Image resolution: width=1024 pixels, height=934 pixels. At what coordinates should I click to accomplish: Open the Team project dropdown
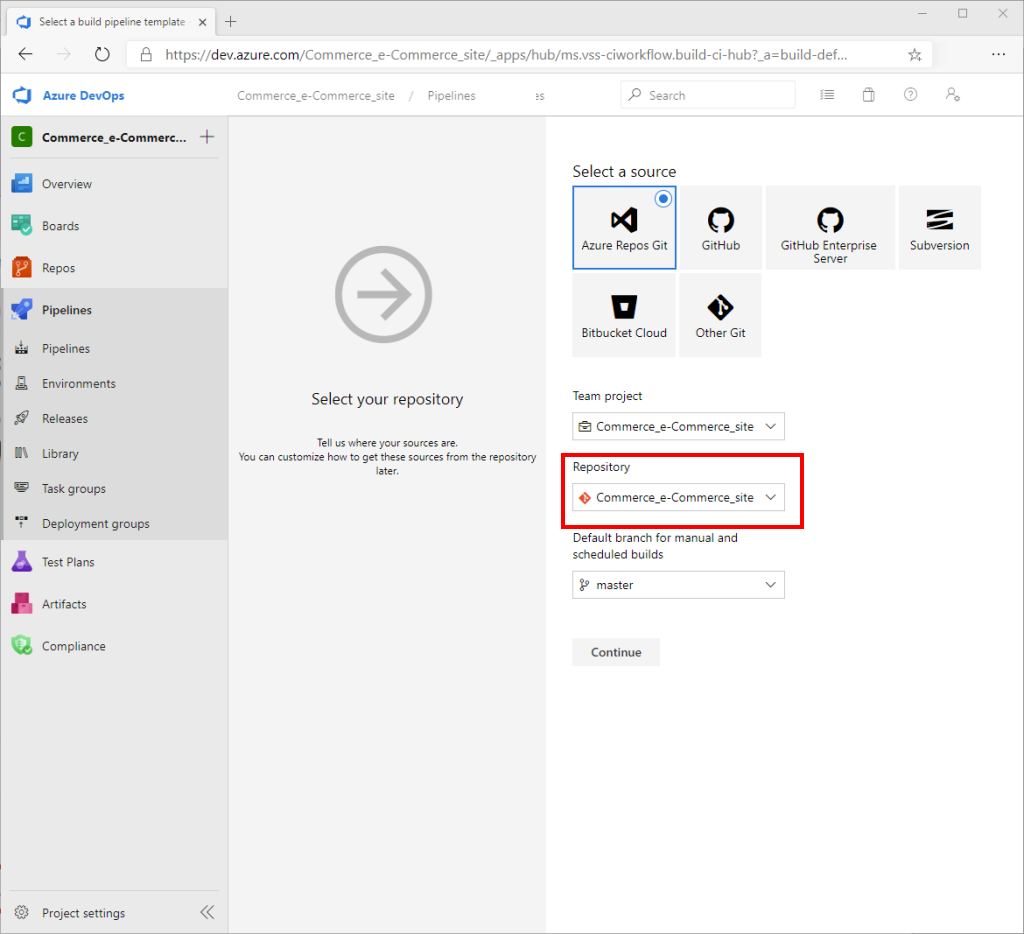677,426
